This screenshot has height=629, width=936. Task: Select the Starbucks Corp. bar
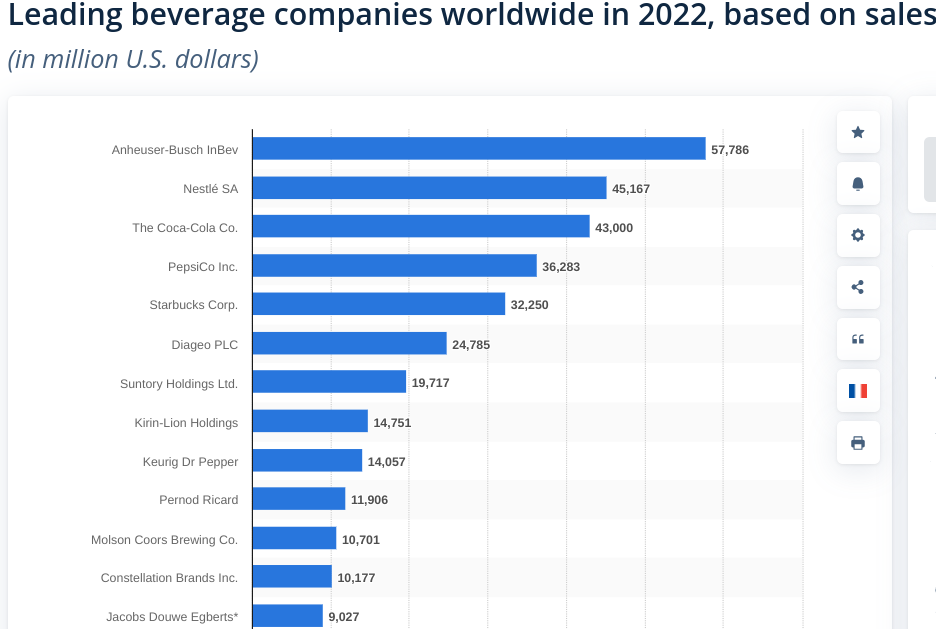pos(379,304)
